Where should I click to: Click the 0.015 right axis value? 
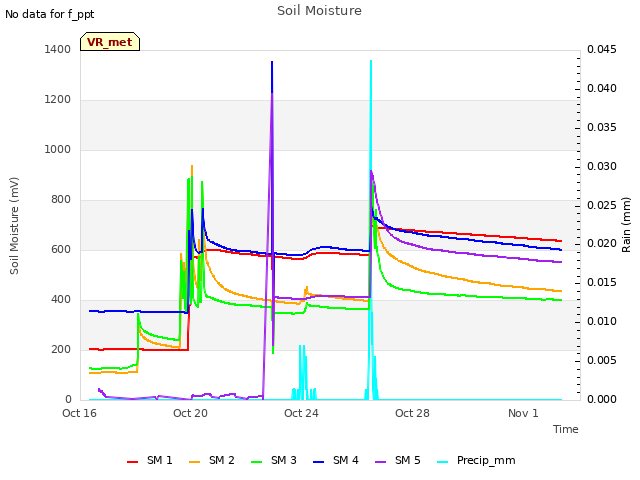[x=602, y=282]
